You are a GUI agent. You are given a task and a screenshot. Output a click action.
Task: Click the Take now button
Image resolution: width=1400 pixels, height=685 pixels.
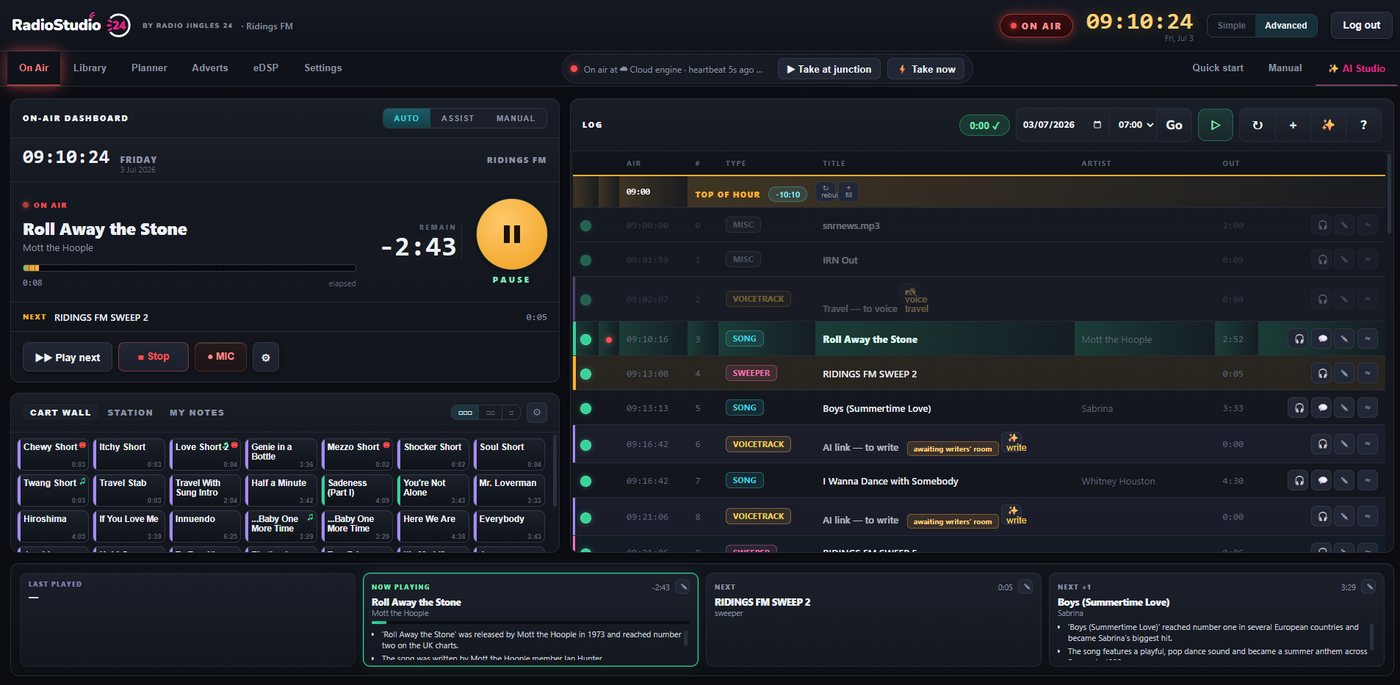(926, 69)
